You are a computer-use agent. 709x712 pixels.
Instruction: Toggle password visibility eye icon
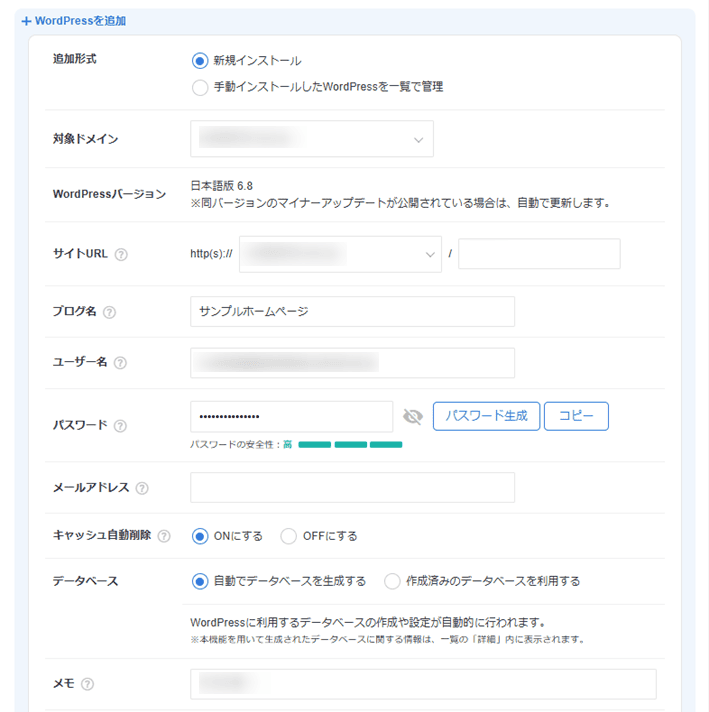point(412,416)
